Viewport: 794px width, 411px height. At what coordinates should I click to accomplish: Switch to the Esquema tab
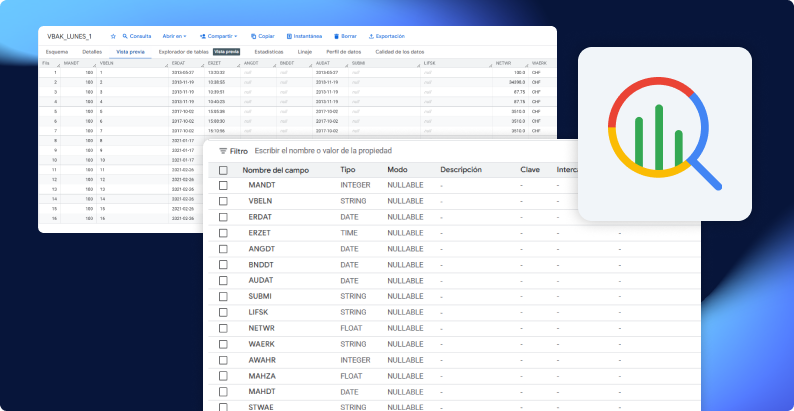coord(57,52)
